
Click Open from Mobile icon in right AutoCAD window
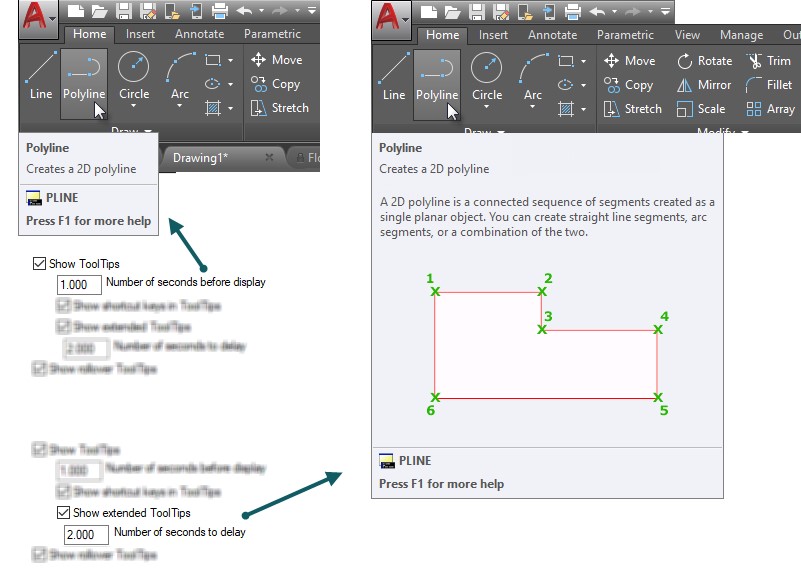pos(524,11)
